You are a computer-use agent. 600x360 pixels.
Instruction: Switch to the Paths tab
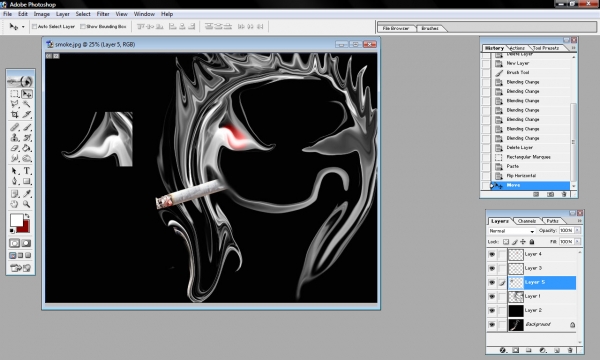(552, 221)
